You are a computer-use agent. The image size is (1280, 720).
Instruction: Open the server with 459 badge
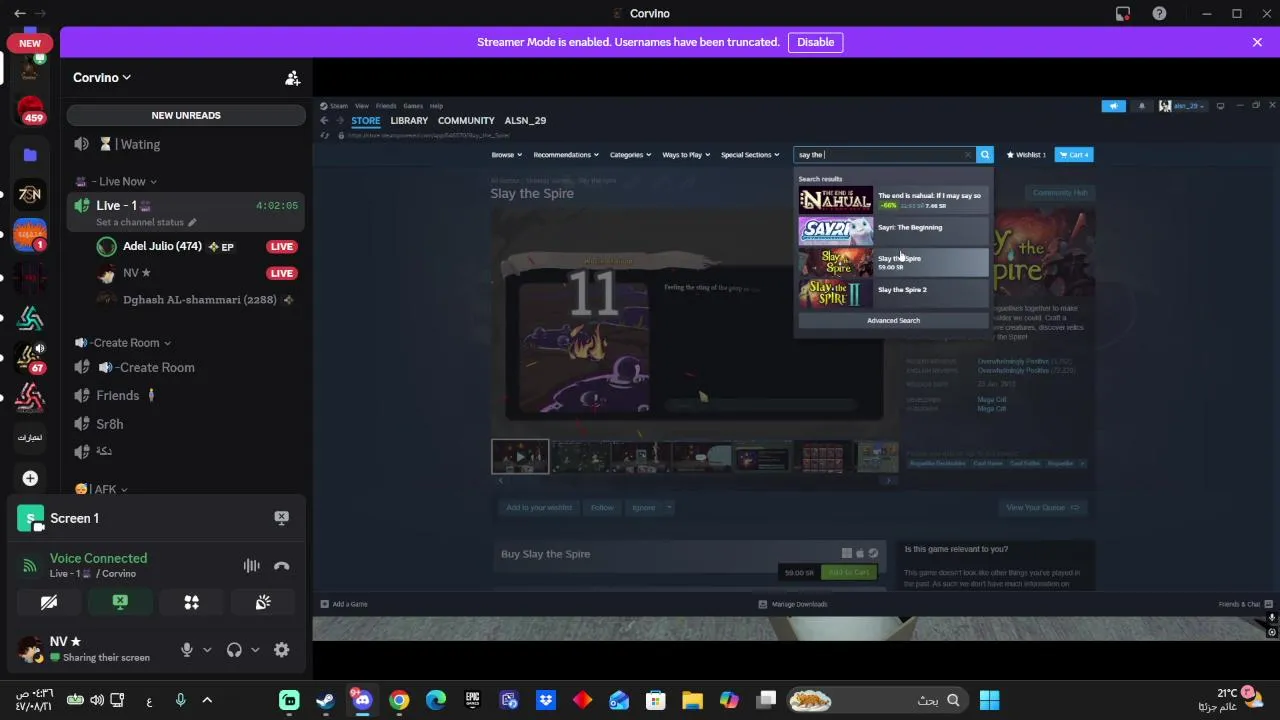coord(30,109)
